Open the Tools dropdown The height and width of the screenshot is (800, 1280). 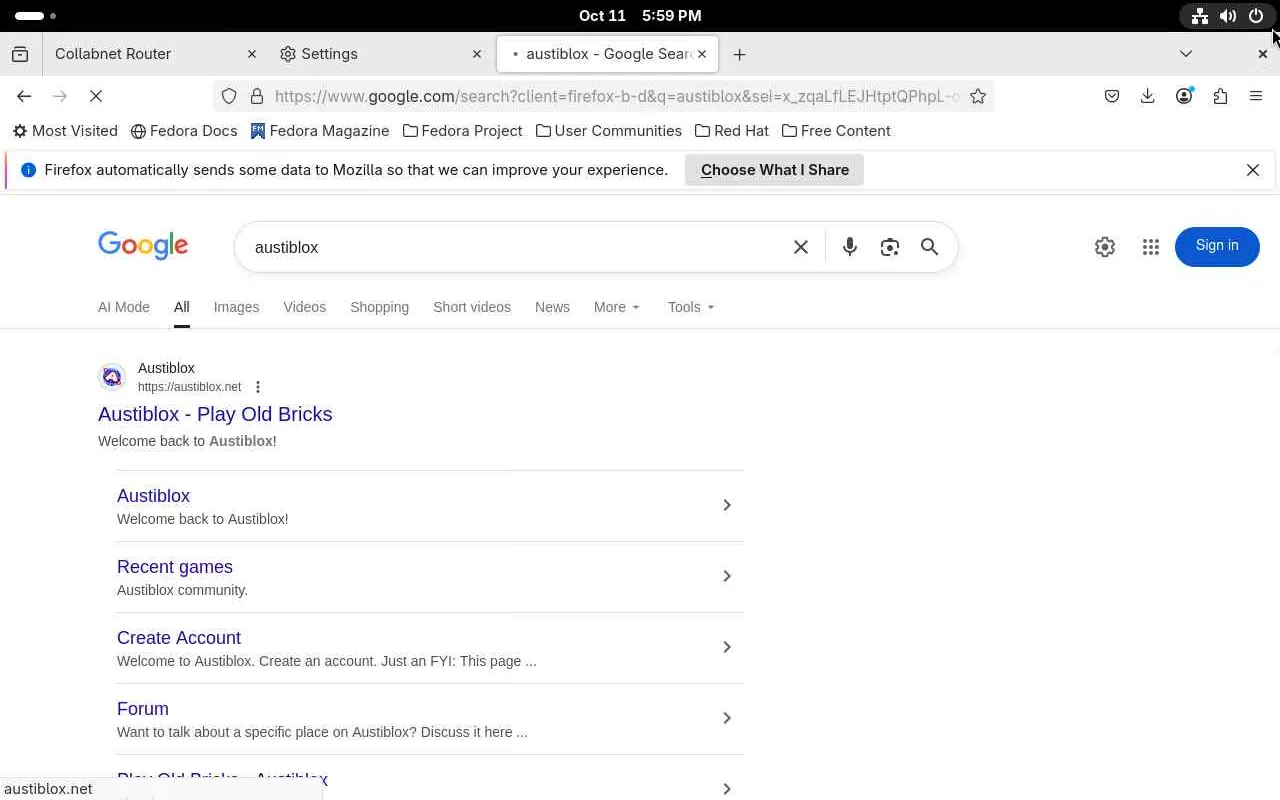click(691, 307)
